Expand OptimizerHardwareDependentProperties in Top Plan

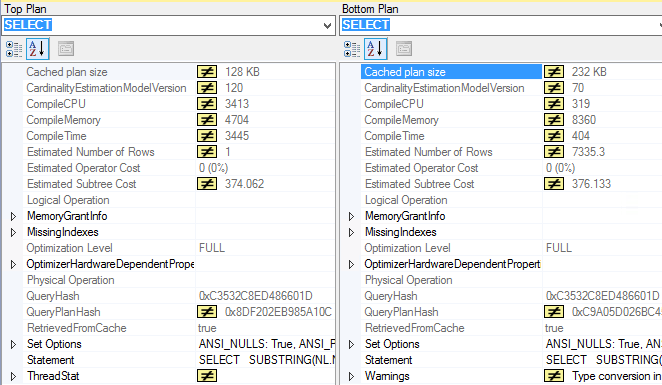point(13,265)
